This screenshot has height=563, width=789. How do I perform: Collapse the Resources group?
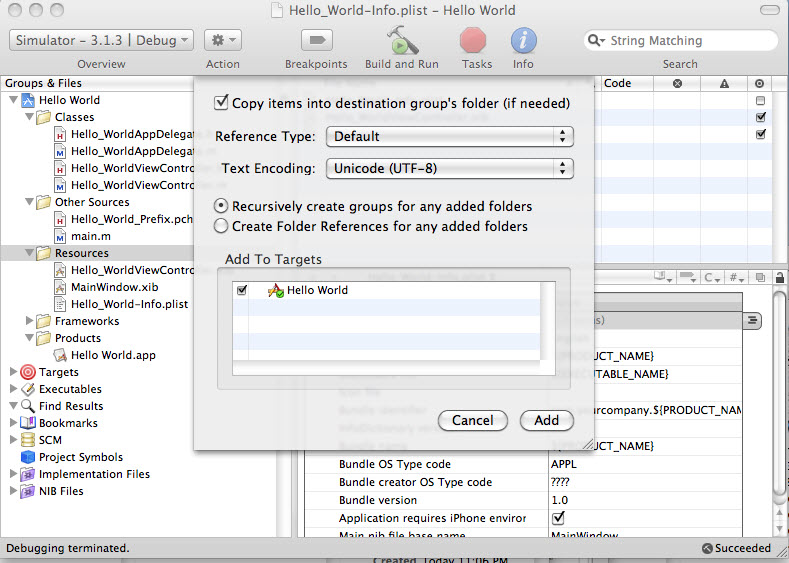(30, 253)
